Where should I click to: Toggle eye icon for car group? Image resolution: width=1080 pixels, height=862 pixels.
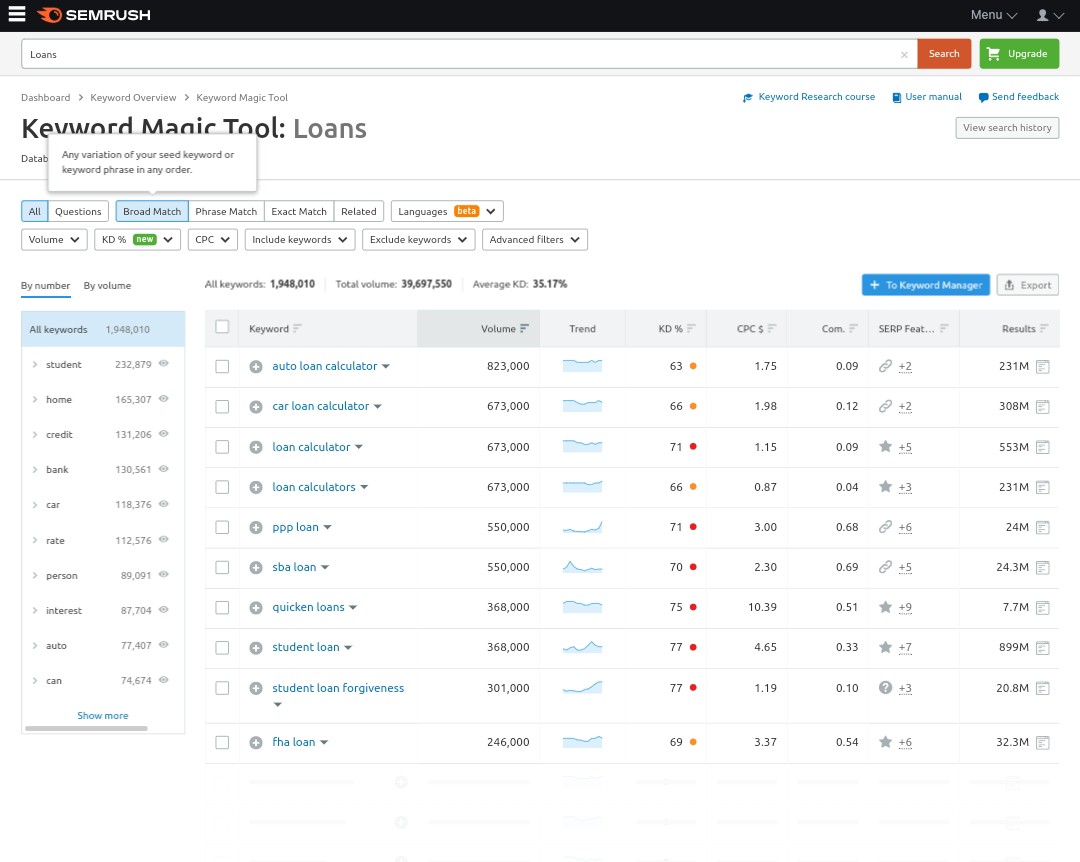click(164, 504)
